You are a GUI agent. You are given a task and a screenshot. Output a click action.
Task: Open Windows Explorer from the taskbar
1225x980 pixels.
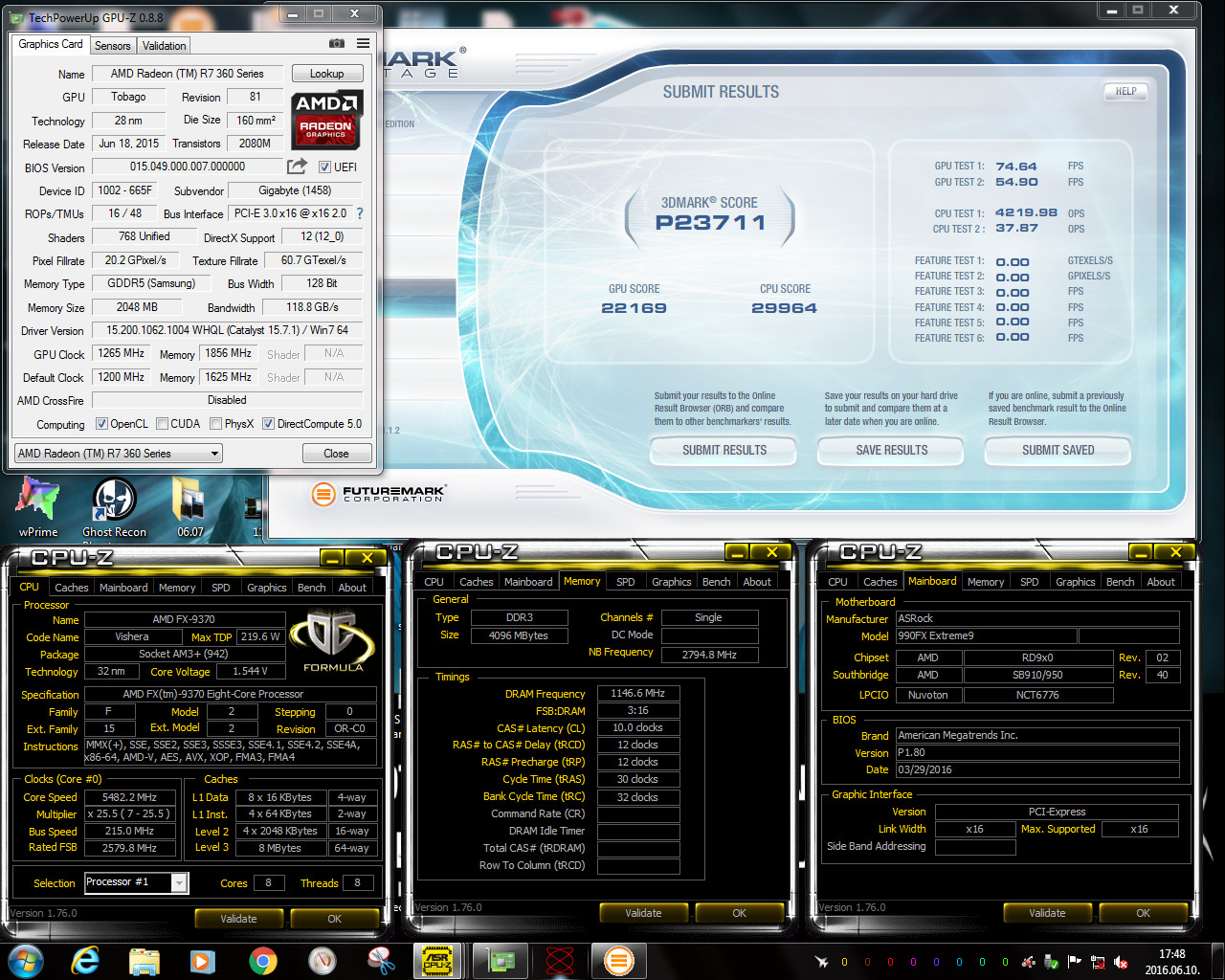pyautogui.click(x=145, y=960)
